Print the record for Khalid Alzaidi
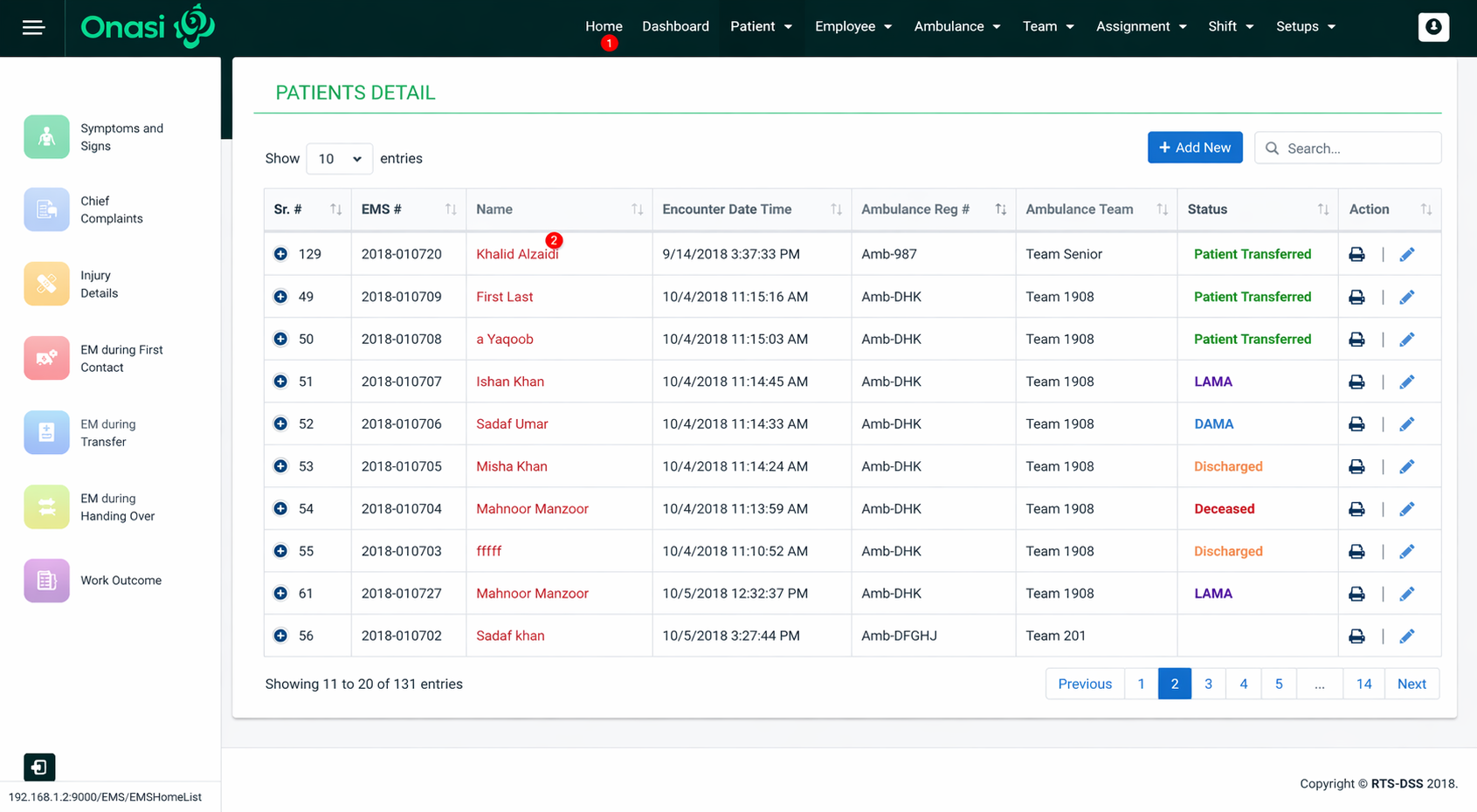 [x=1356, y=253]
